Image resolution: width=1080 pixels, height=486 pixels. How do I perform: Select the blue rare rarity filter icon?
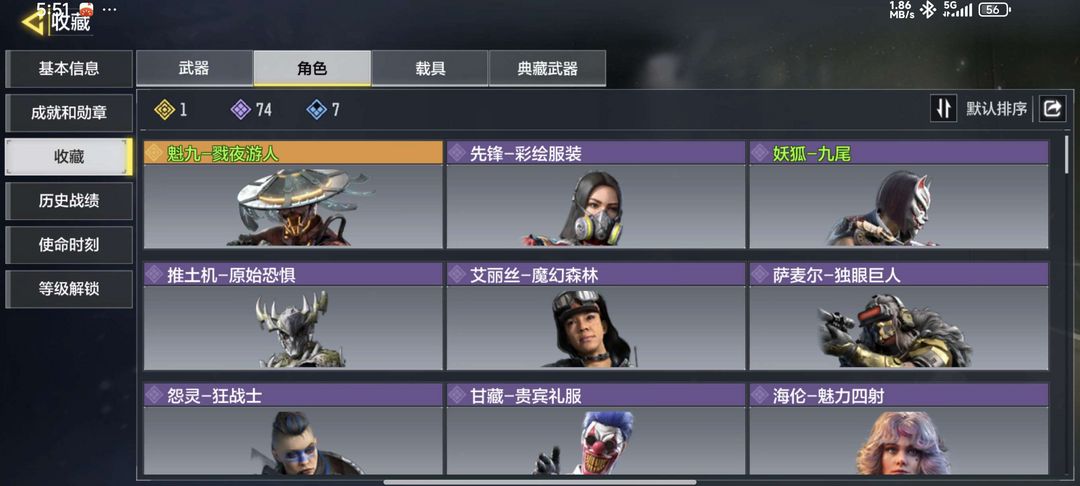point(316,109)
